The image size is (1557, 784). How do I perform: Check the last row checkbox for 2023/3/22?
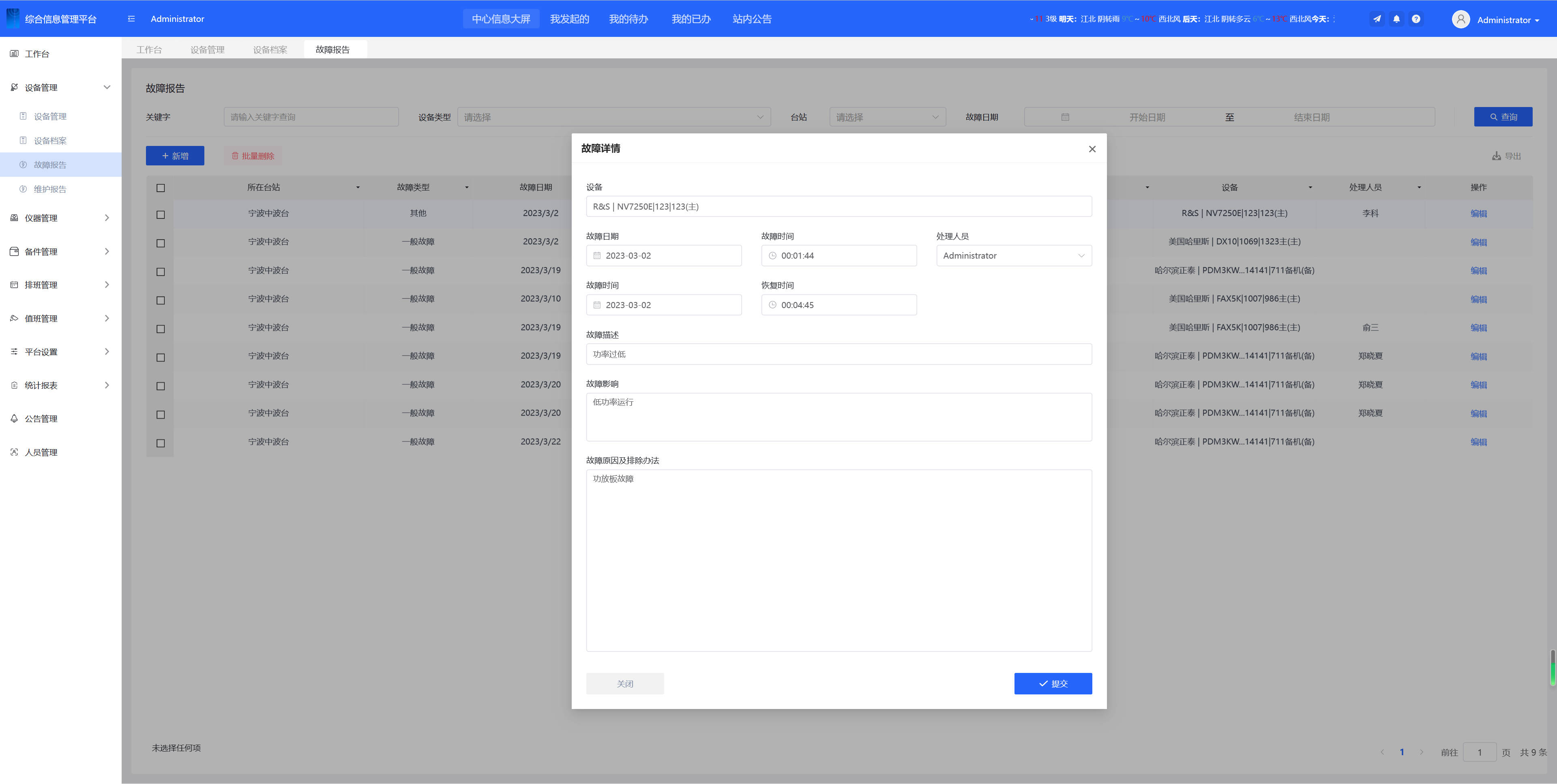pyautogui.click(x=160, y=443)
